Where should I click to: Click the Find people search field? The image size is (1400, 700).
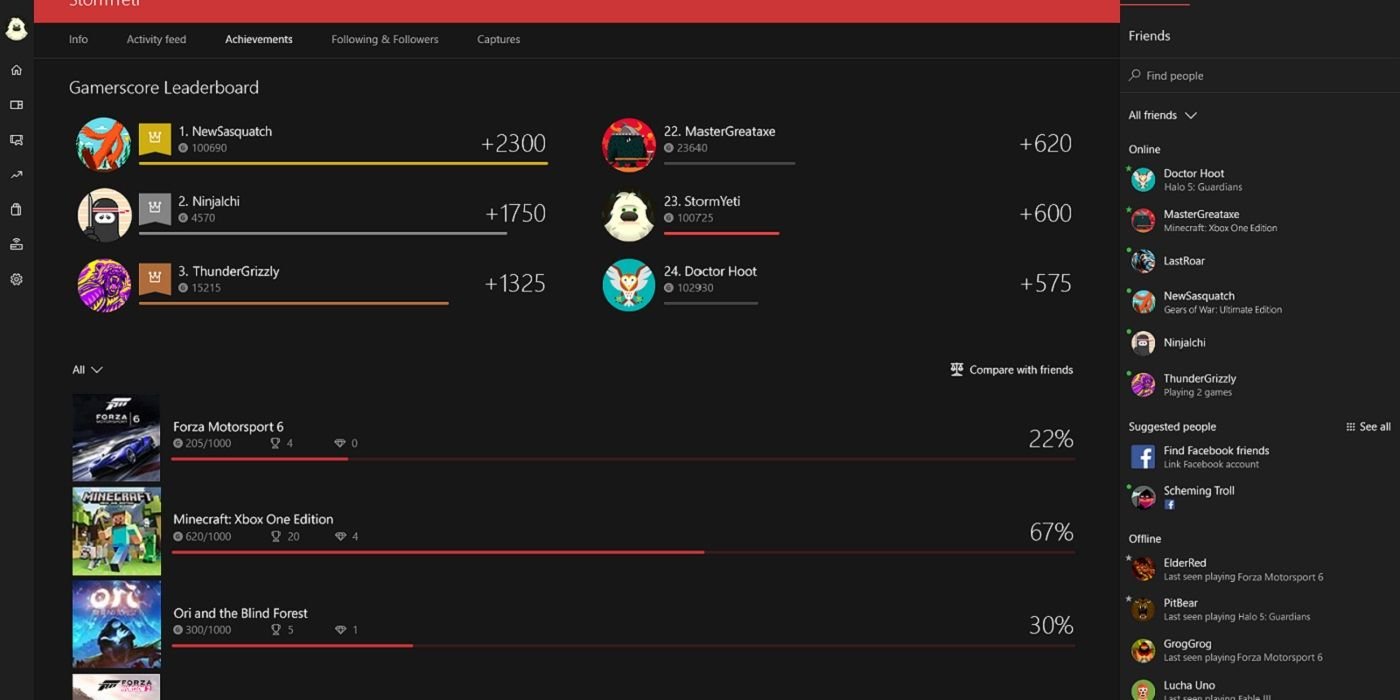pyautogui.click(x=1260, y=75)
